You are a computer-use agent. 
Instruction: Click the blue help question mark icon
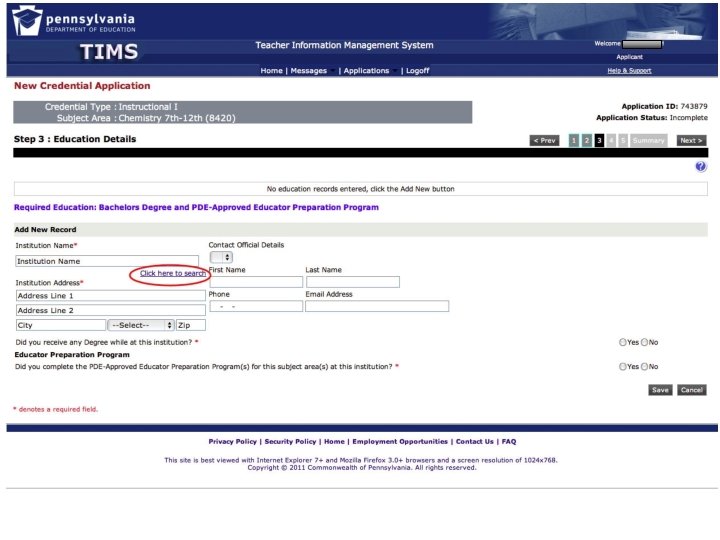pyautogui.click(x=700, y=166)
